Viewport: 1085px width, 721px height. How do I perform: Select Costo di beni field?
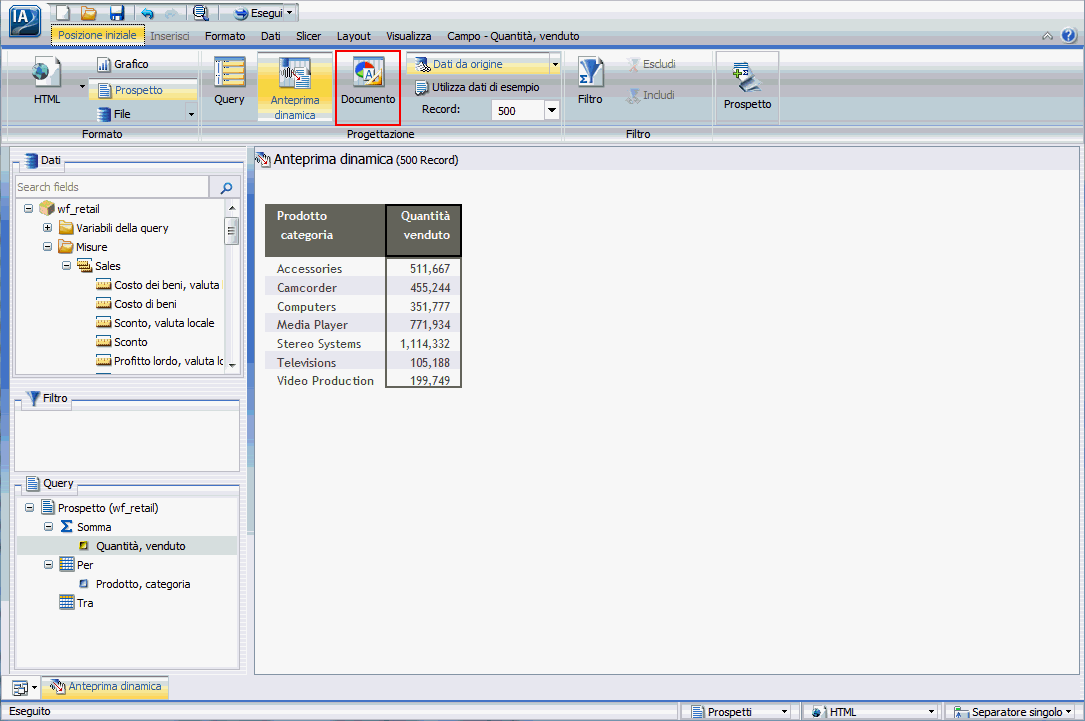tap(137, 304)
